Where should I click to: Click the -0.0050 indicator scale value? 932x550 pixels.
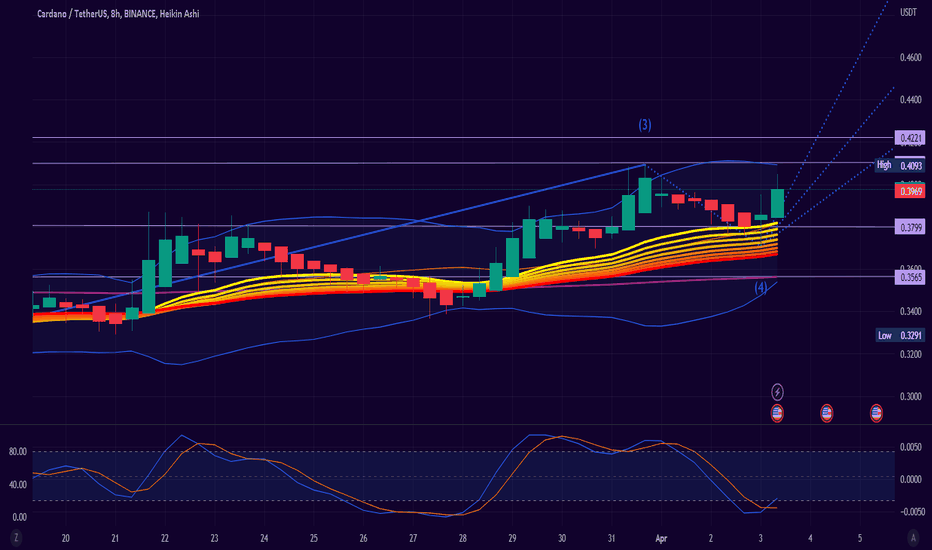pos(910,511)
